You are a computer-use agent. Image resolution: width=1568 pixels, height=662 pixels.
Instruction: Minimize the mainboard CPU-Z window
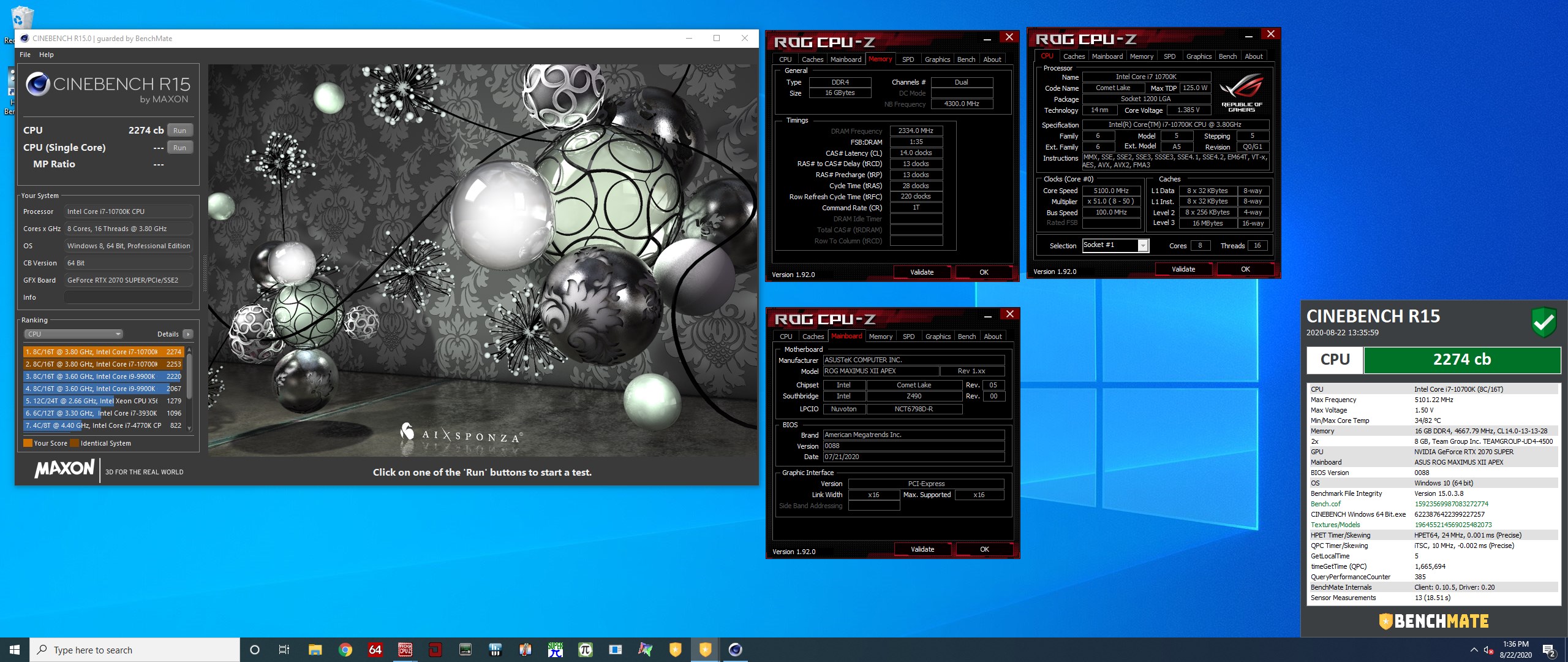click(988, 315)
